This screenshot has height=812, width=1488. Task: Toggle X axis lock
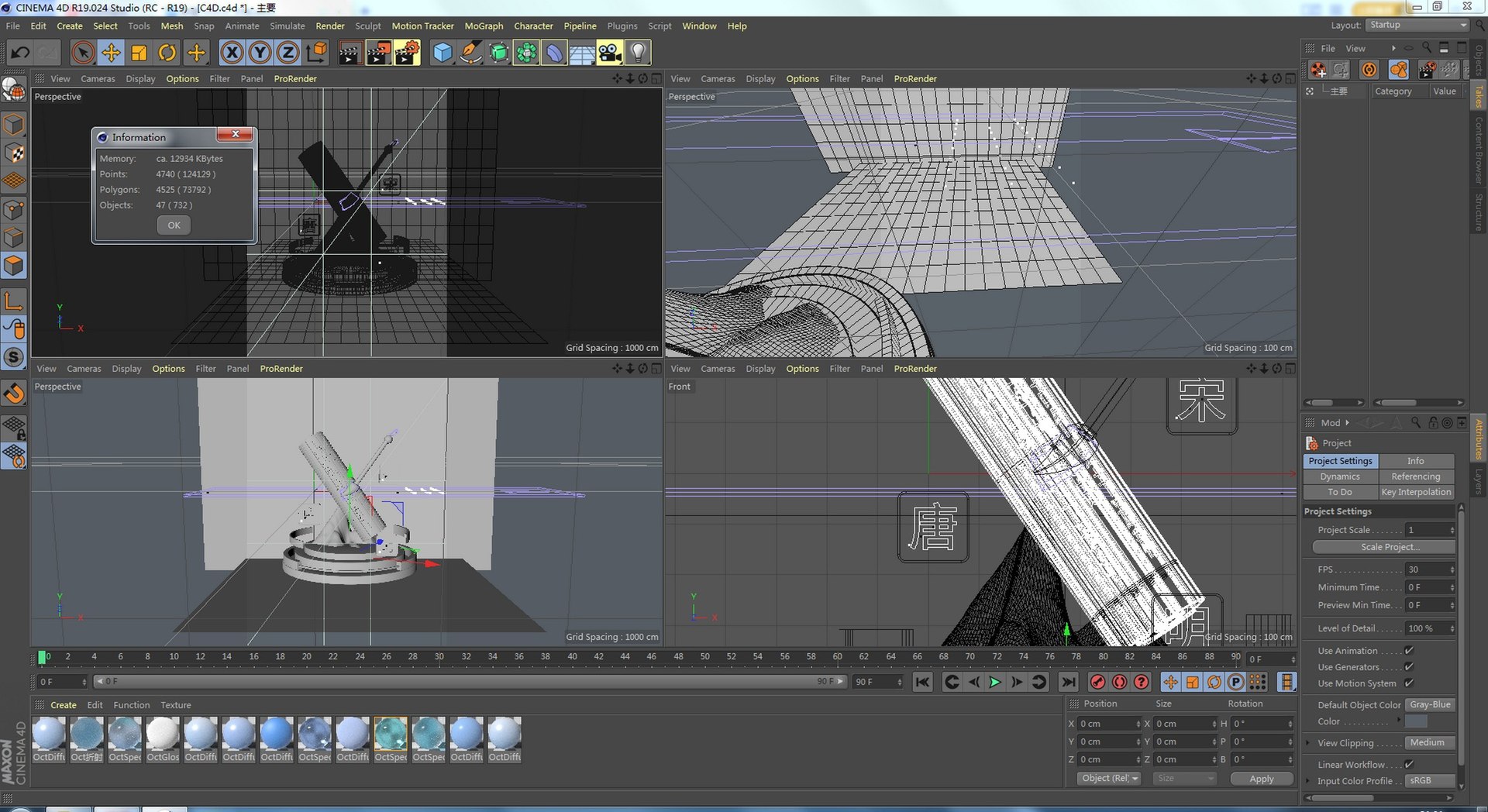(231, 53)
